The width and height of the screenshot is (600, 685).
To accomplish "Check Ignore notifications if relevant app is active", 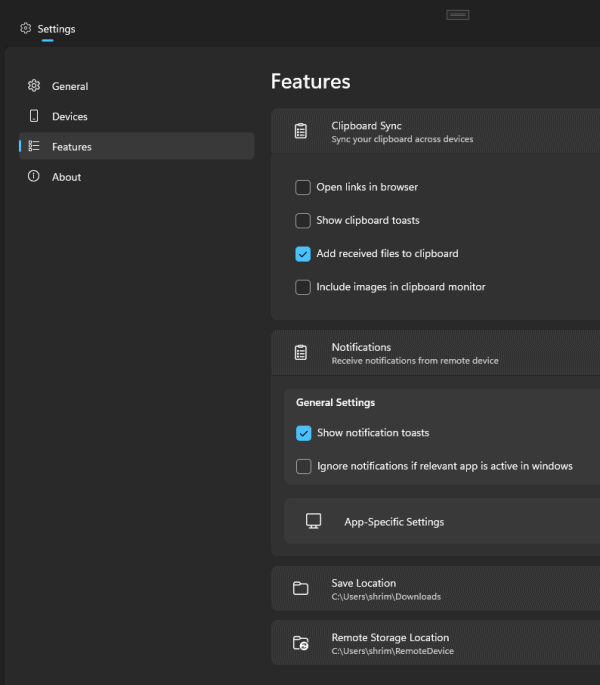I will click(304, 466).
